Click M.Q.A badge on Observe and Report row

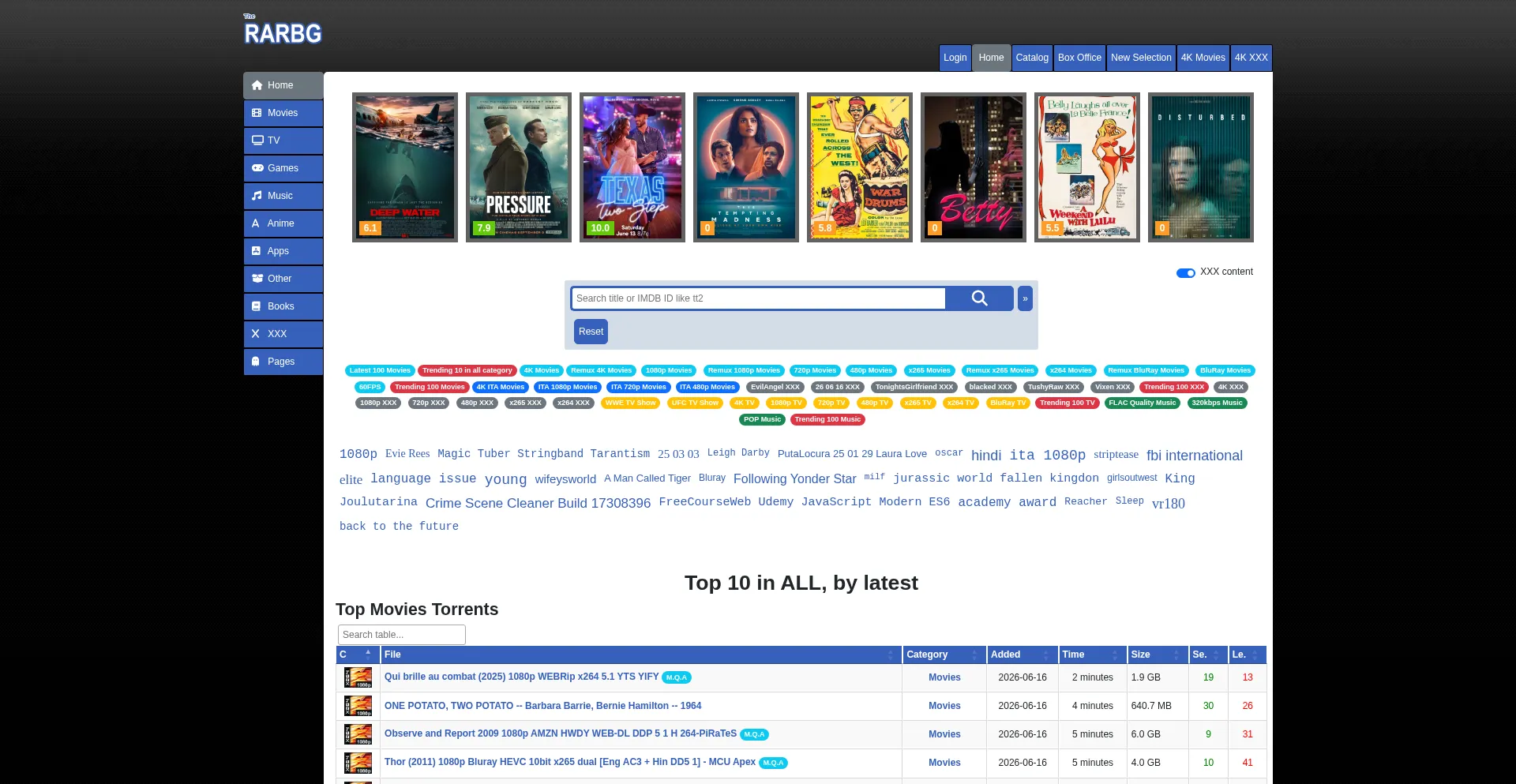754,734
